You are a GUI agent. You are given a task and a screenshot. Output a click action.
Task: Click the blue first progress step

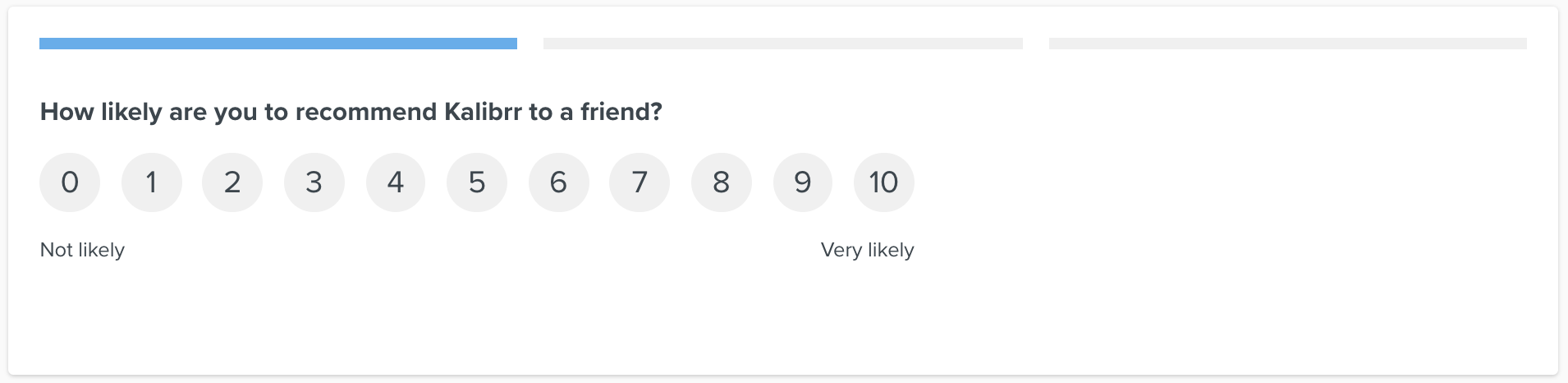[278, 44]
